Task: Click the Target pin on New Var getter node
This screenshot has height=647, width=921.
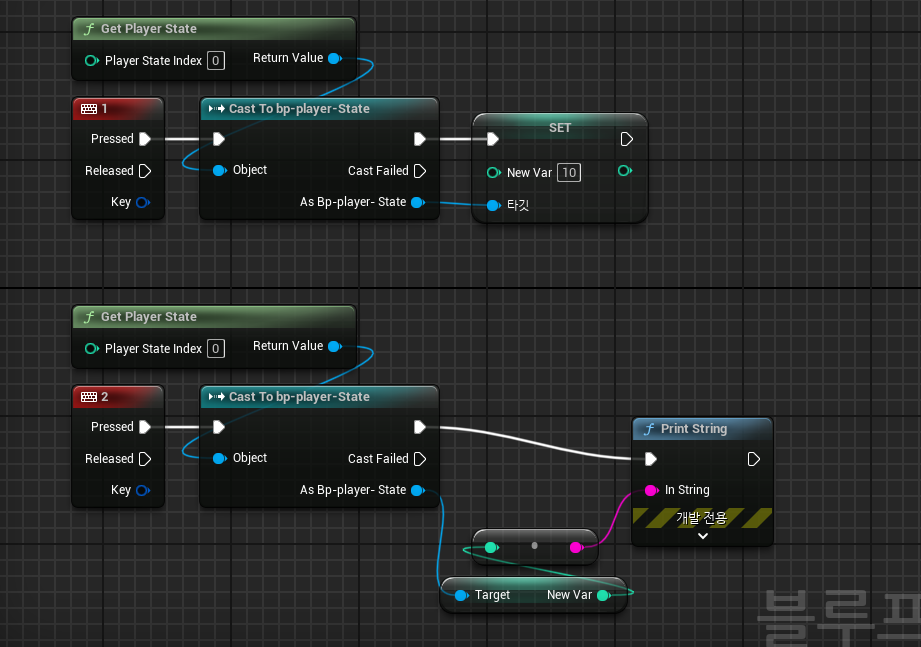Action: (x=462, y=595)
